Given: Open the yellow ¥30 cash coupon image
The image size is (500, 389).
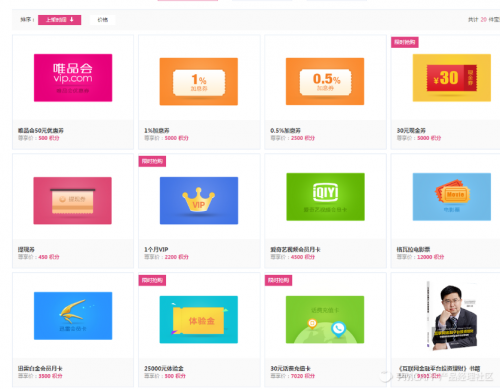Looking at the screenshot, I should tap(452, 78).
